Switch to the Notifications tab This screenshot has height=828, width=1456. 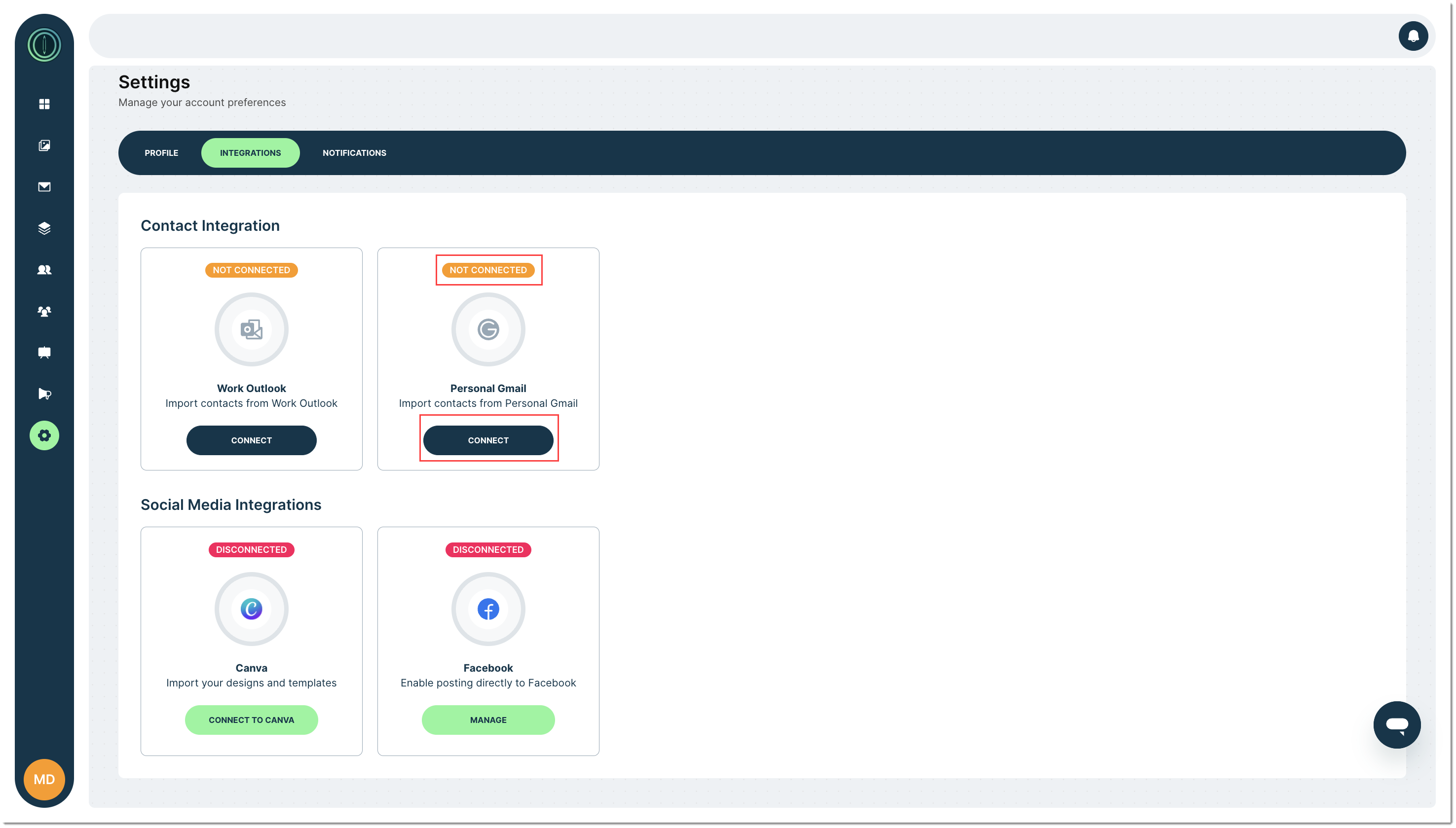[x=354, y=153]
